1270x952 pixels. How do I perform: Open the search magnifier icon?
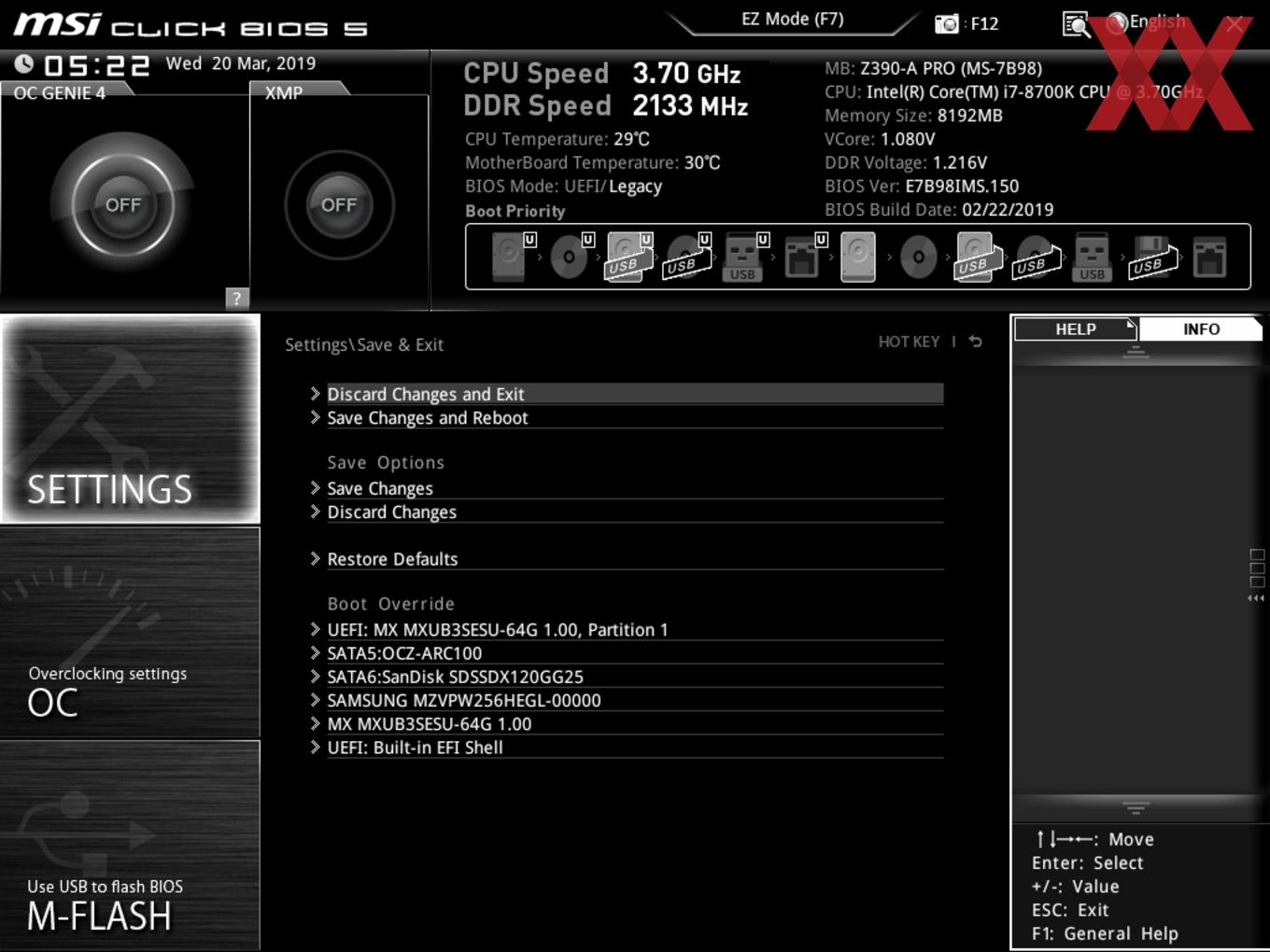[1076, 24]
